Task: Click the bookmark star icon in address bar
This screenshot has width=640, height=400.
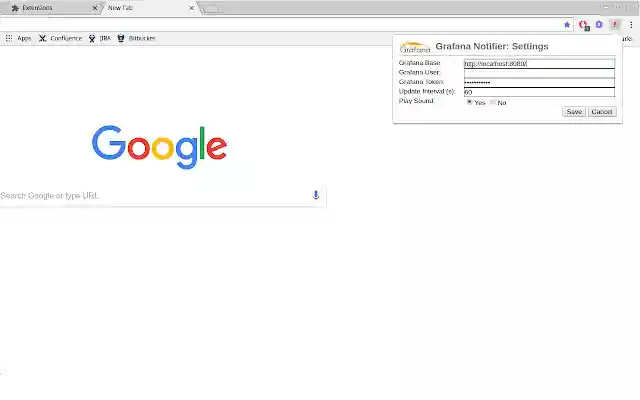Action: (567, 25)
